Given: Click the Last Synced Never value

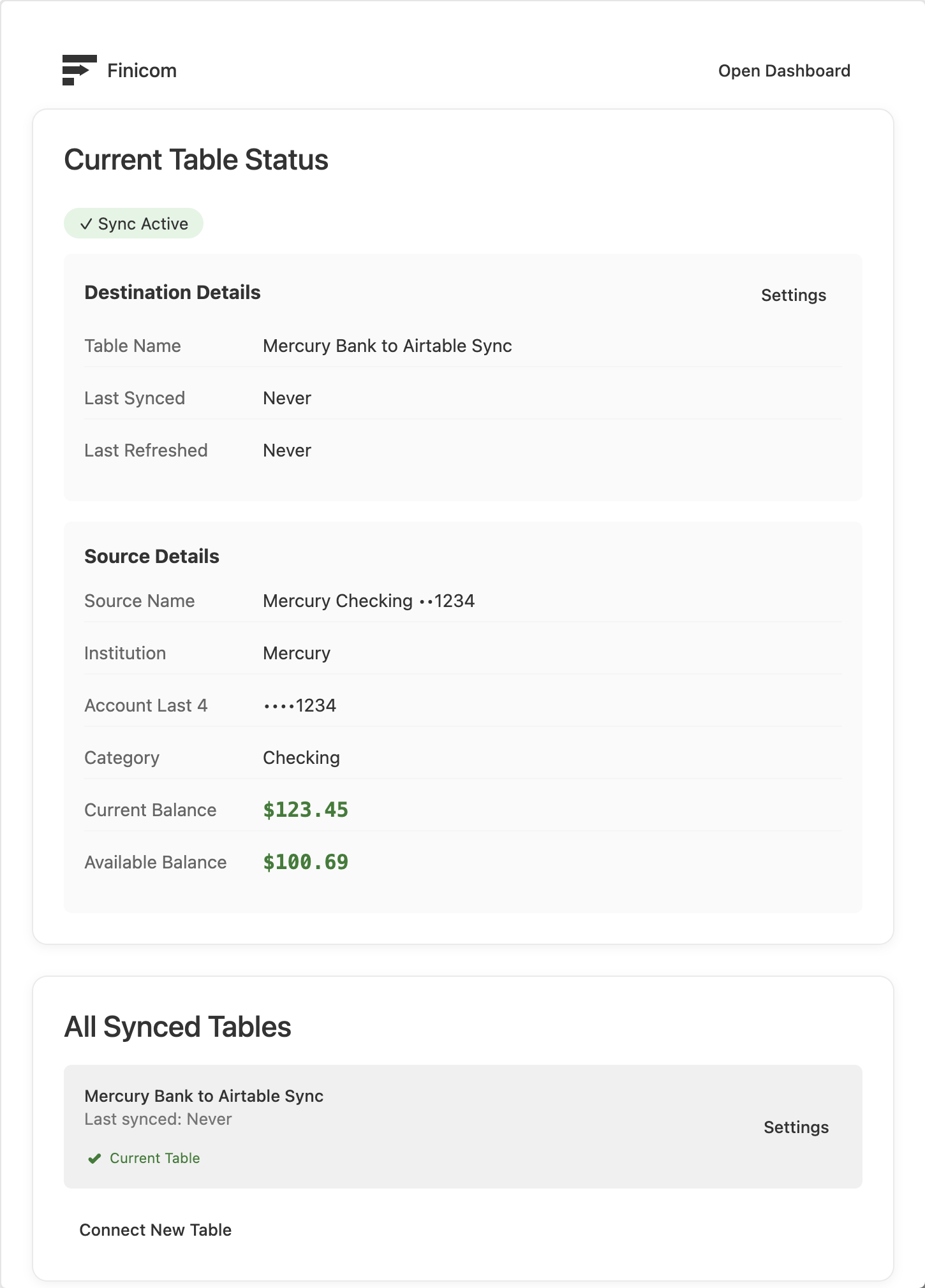Looking at the screenshot, I should tap(287, 398).
